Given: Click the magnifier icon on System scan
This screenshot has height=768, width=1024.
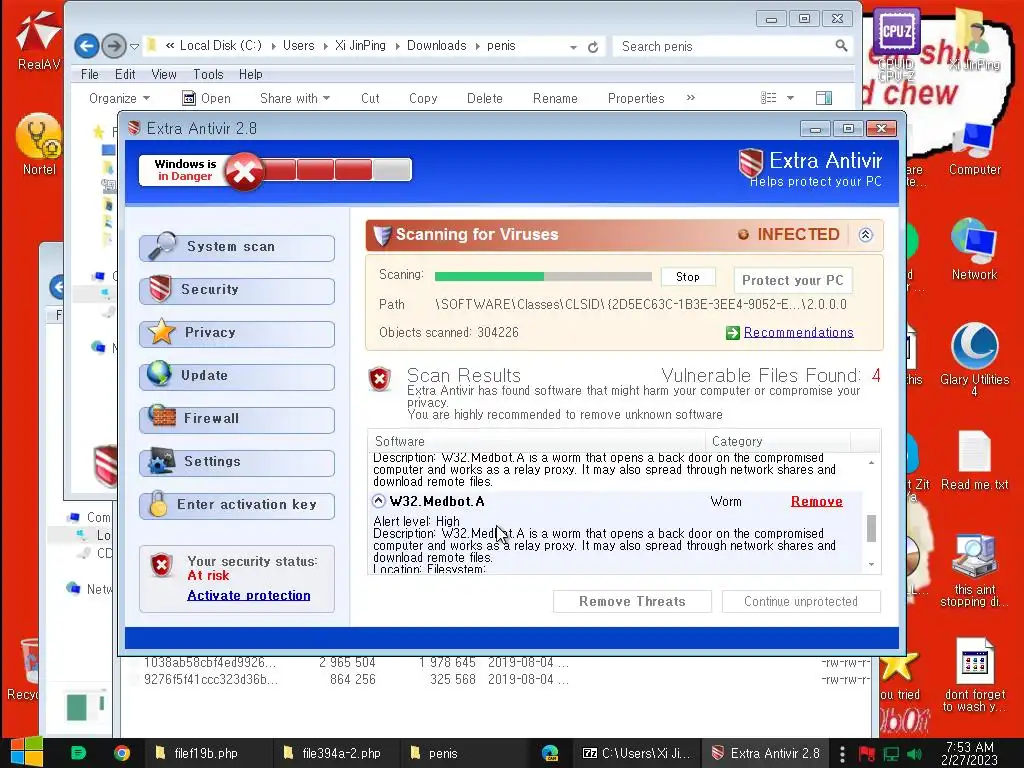Looking at the screenshot, I should [x=163, y=246].
